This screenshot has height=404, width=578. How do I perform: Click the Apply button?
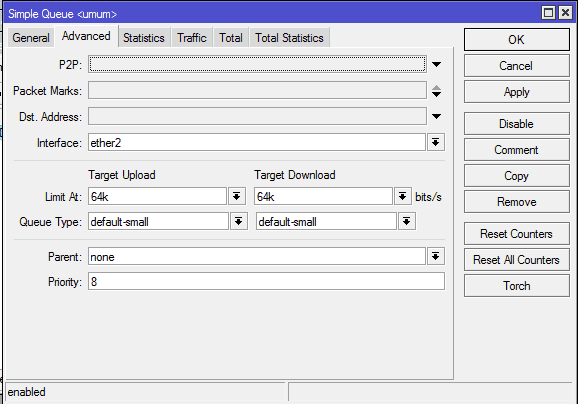tap(516, 92)
